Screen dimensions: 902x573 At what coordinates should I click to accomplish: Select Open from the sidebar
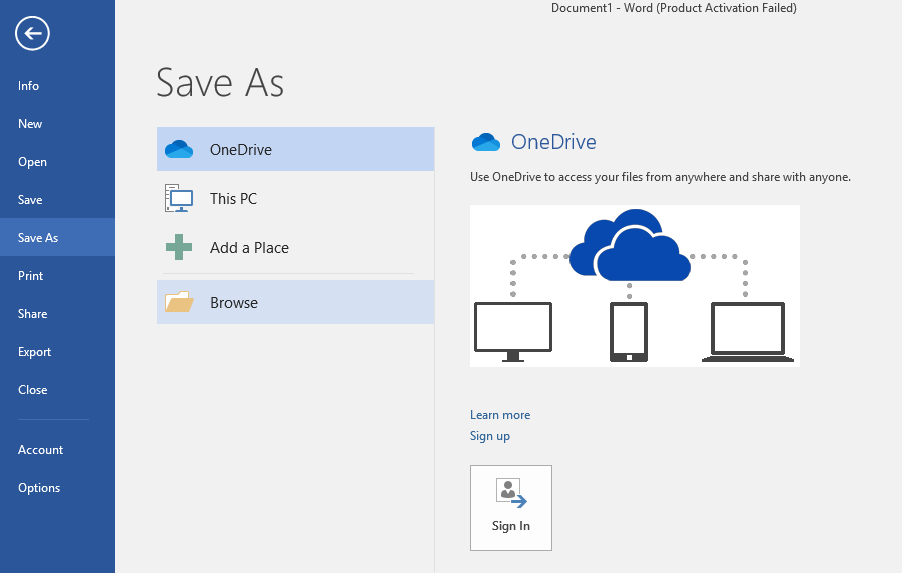[x=58, y=162]
